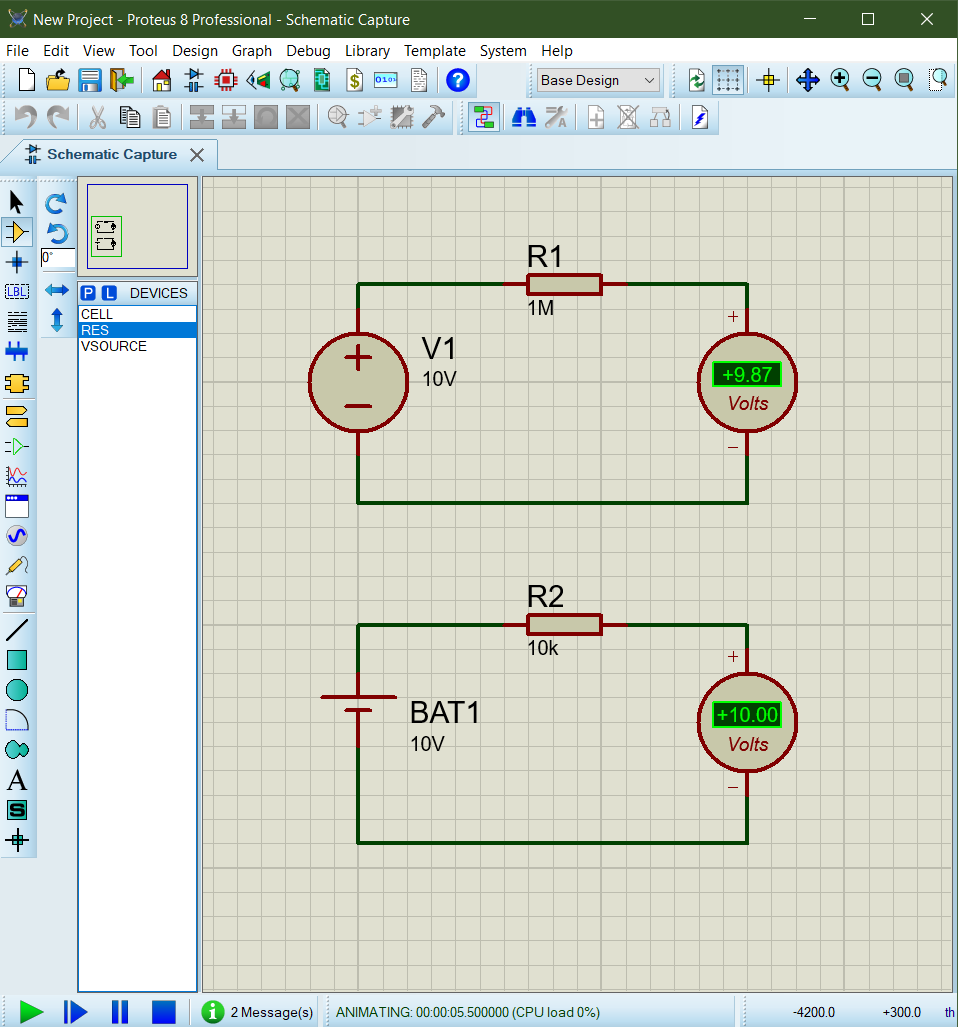Image resolution: width=958 pixels, height=1027 pixels.
Task: Stop the simulation
Action: point(164,1012)
